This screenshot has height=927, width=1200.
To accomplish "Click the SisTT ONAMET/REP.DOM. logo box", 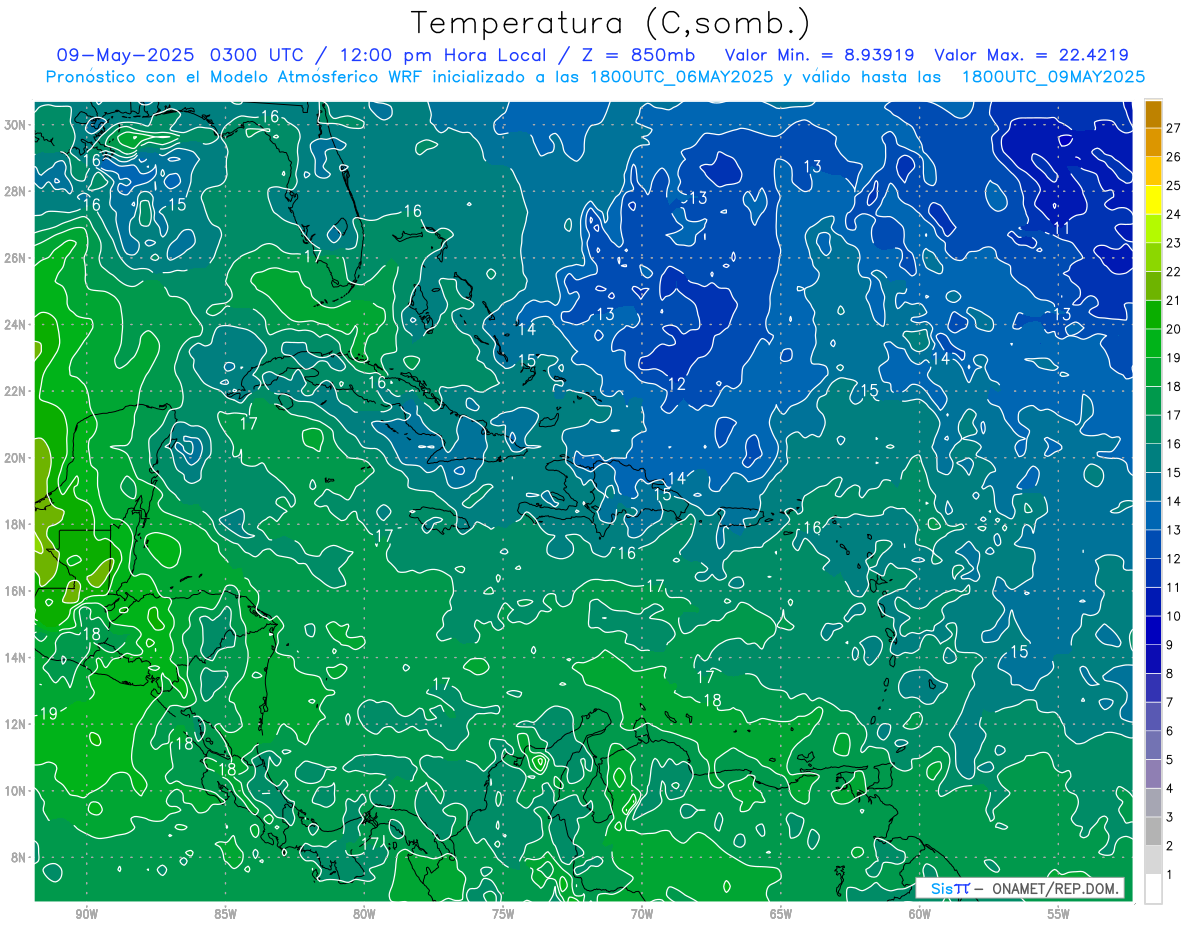I will [1019, 888].
